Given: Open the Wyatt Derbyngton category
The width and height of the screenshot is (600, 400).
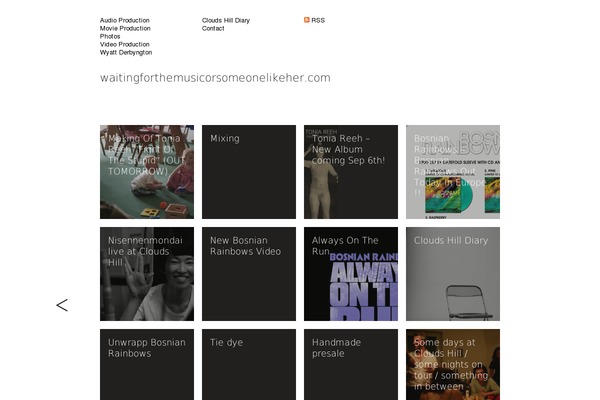Looking at the screenshot, I should tap(126, 52).
